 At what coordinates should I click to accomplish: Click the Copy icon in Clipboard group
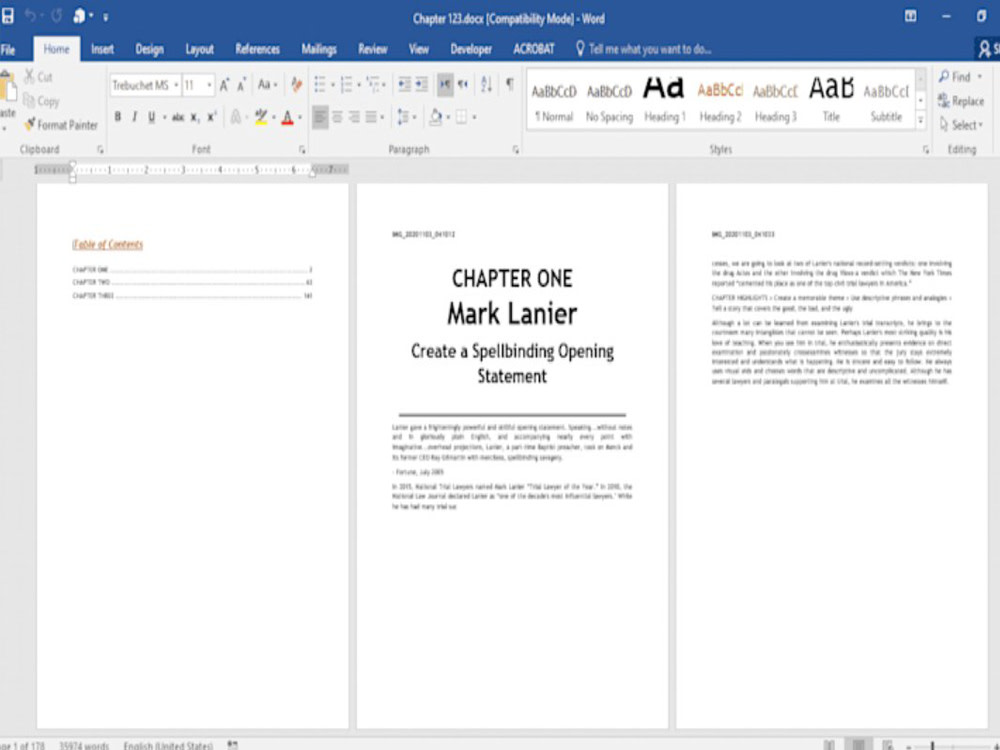tap(29, 101)
